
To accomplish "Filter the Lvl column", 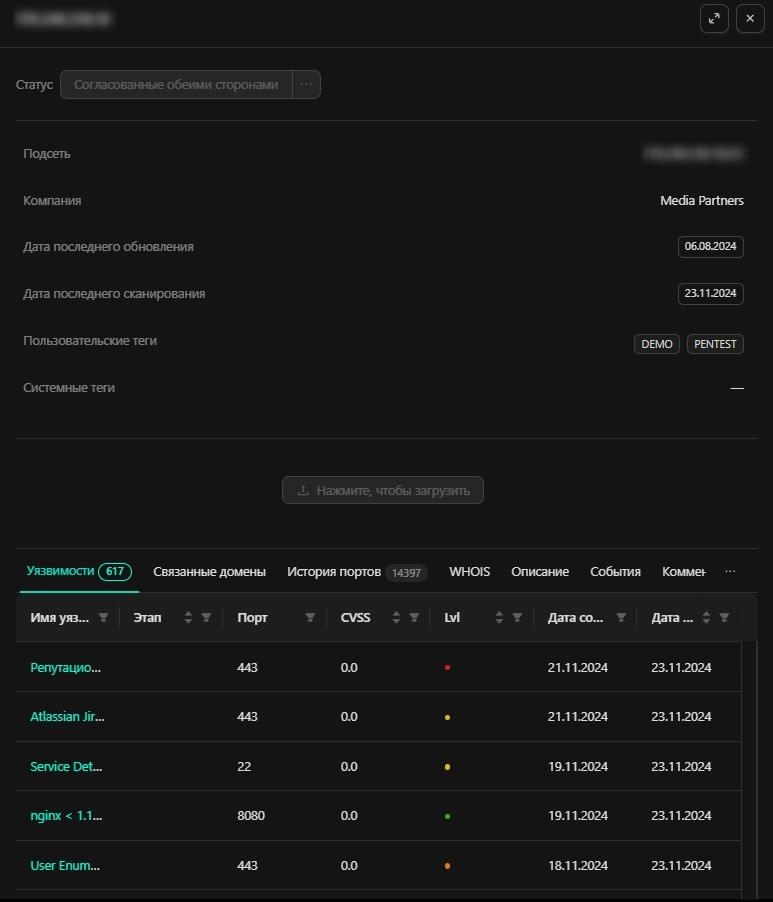I will coord(517,618).
